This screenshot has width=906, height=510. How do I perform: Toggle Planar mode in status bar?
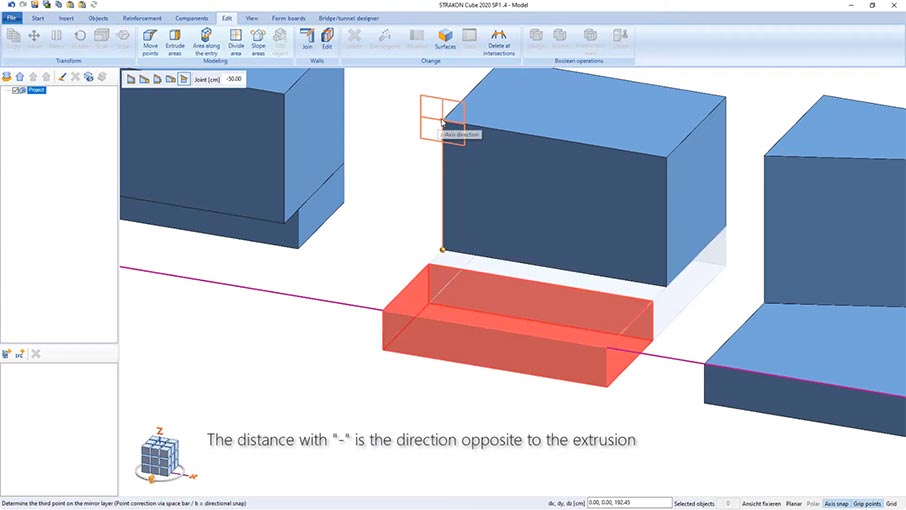(793, 504)
